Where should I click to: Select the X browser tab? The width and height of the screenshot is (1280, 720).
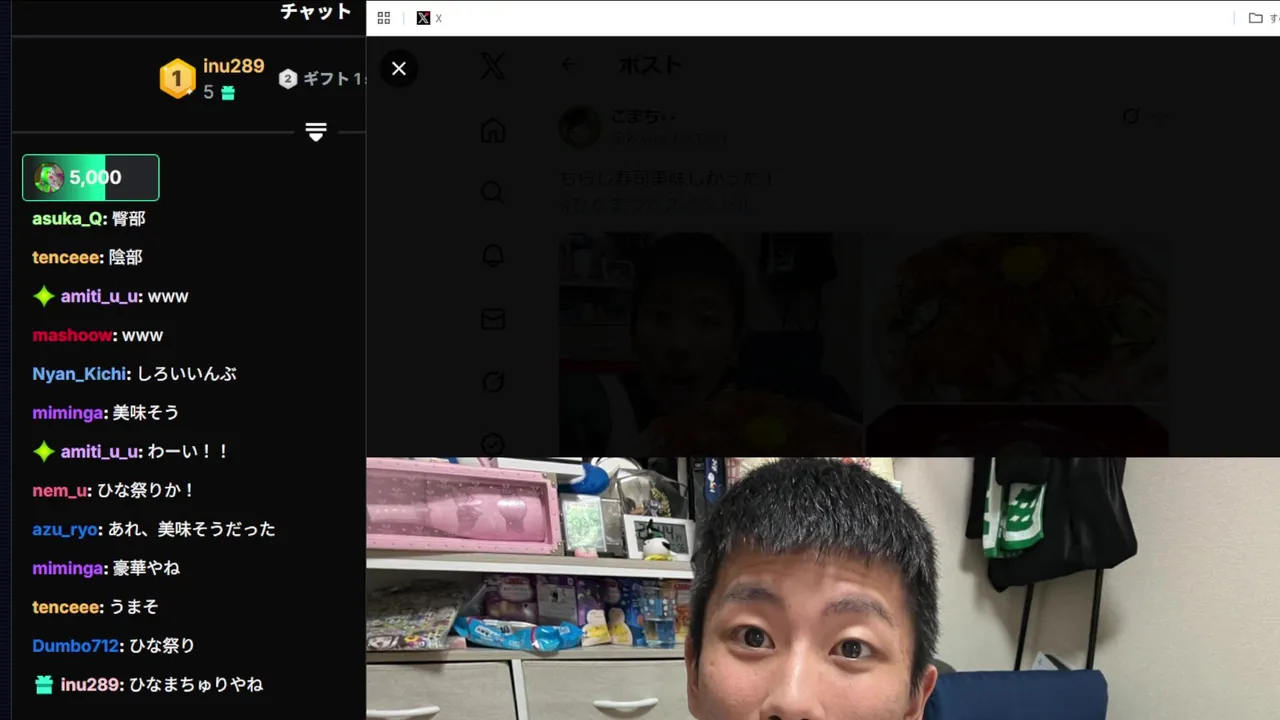430,18
